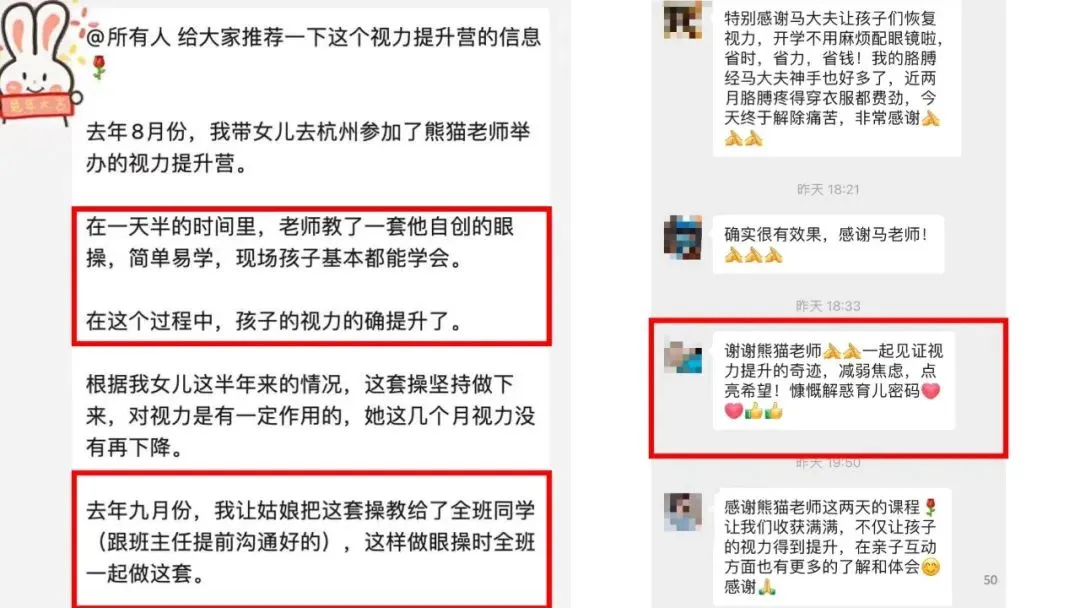Click praying hands emojis under 感谢马老师
Viewport: 1080px width, 608px height.
[754, 256]
